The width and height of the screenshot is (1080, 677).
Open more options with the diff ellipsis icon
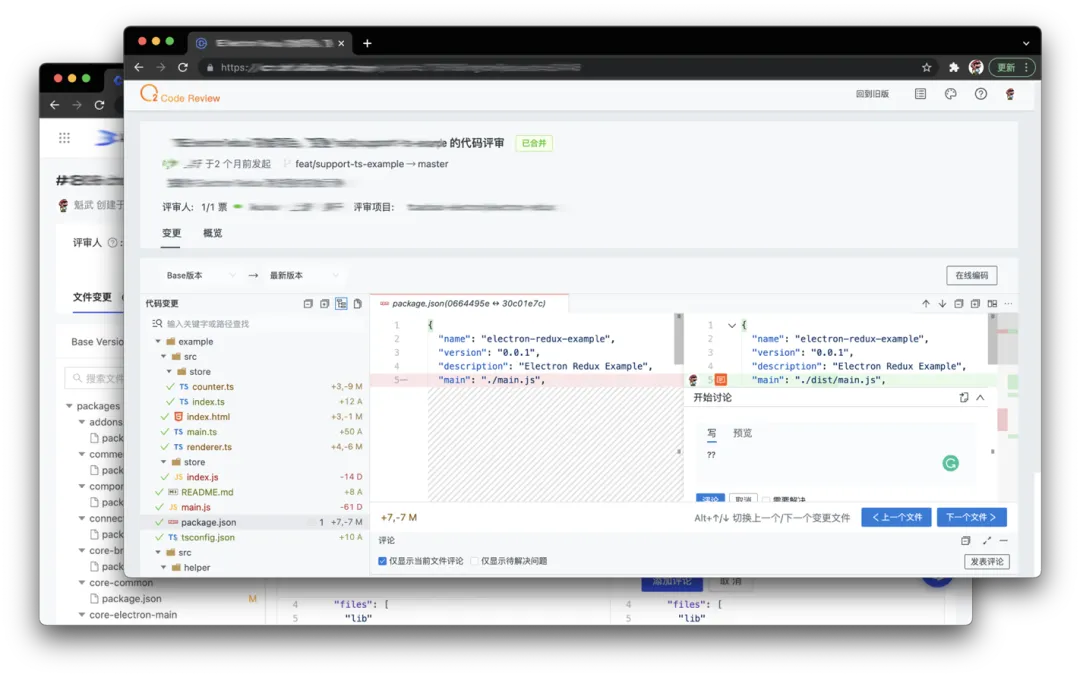1008,303
